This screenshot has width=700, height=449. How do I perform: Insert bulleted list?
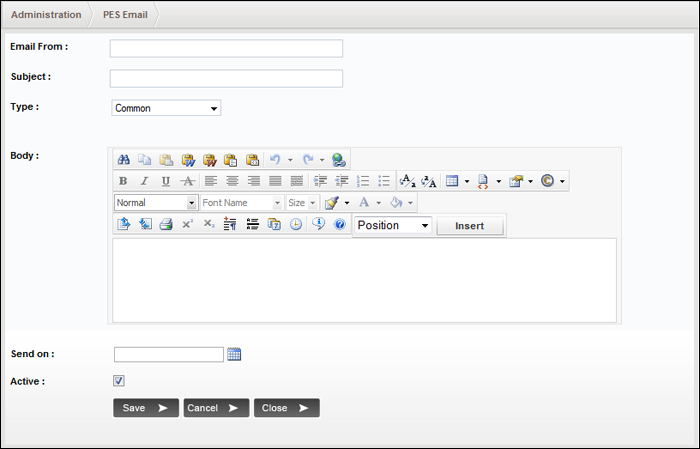point(384,181)
